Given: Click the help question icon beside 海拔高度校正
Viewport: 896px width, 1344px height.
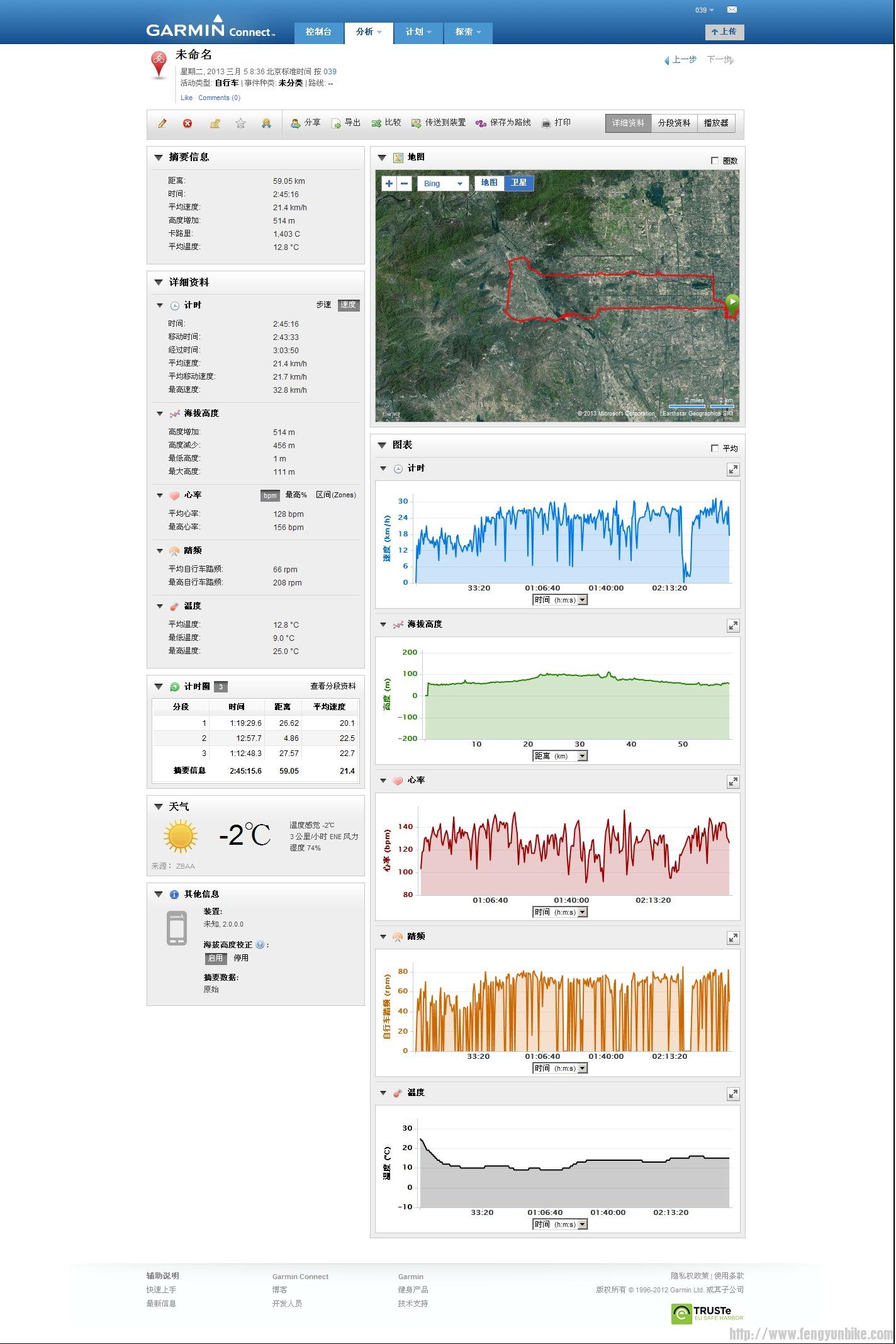Looking at the screenshot, I should point(260,945).
